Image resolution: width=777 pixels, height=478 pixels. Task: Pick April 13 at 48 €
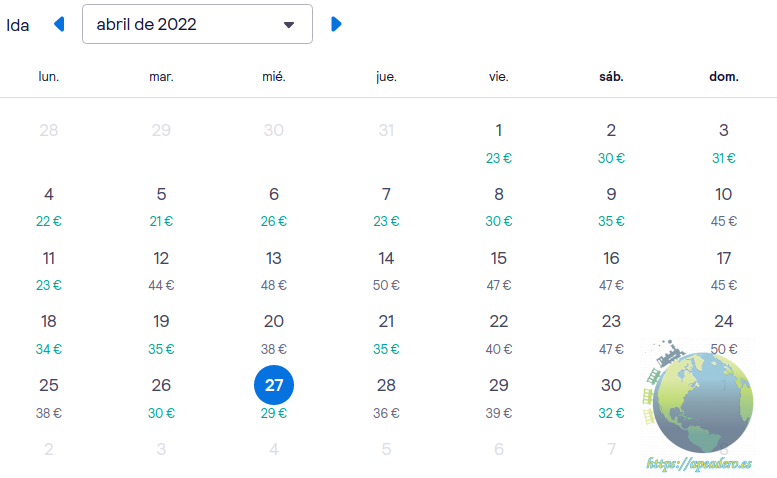point(274,269)
